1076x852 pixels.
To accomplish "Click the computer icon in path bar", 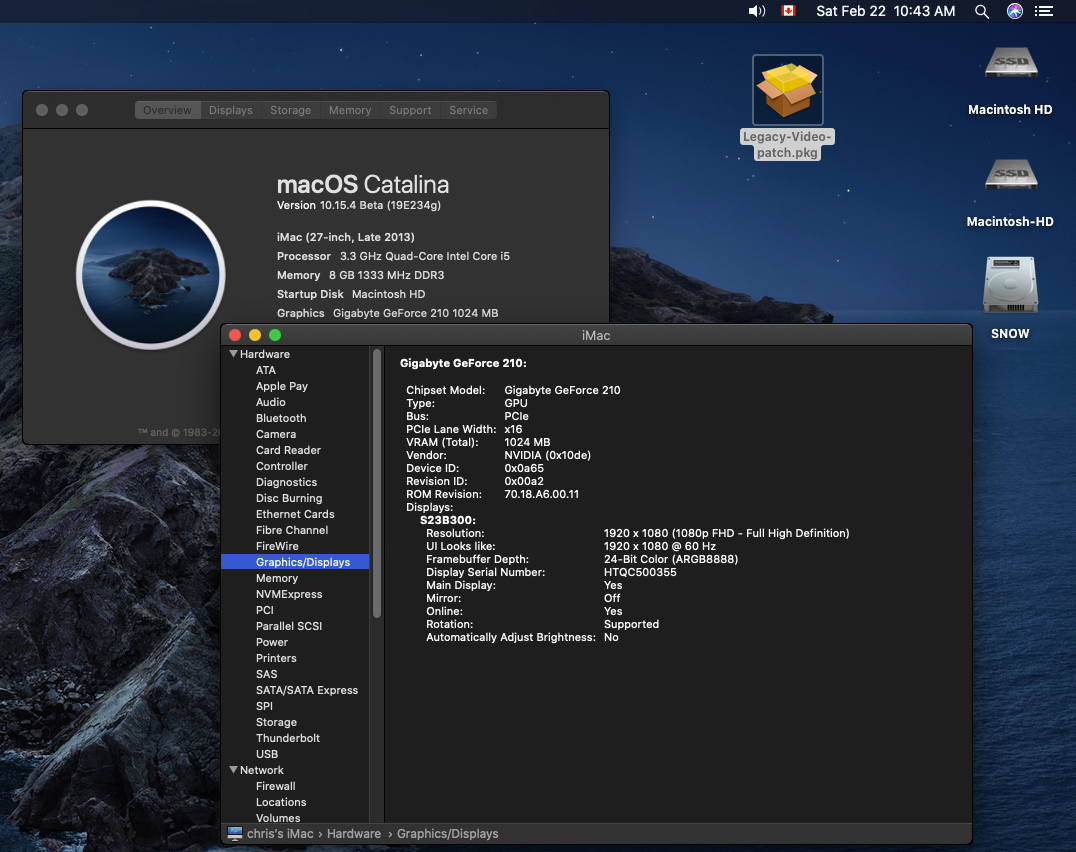I will [x=235, y=833].
